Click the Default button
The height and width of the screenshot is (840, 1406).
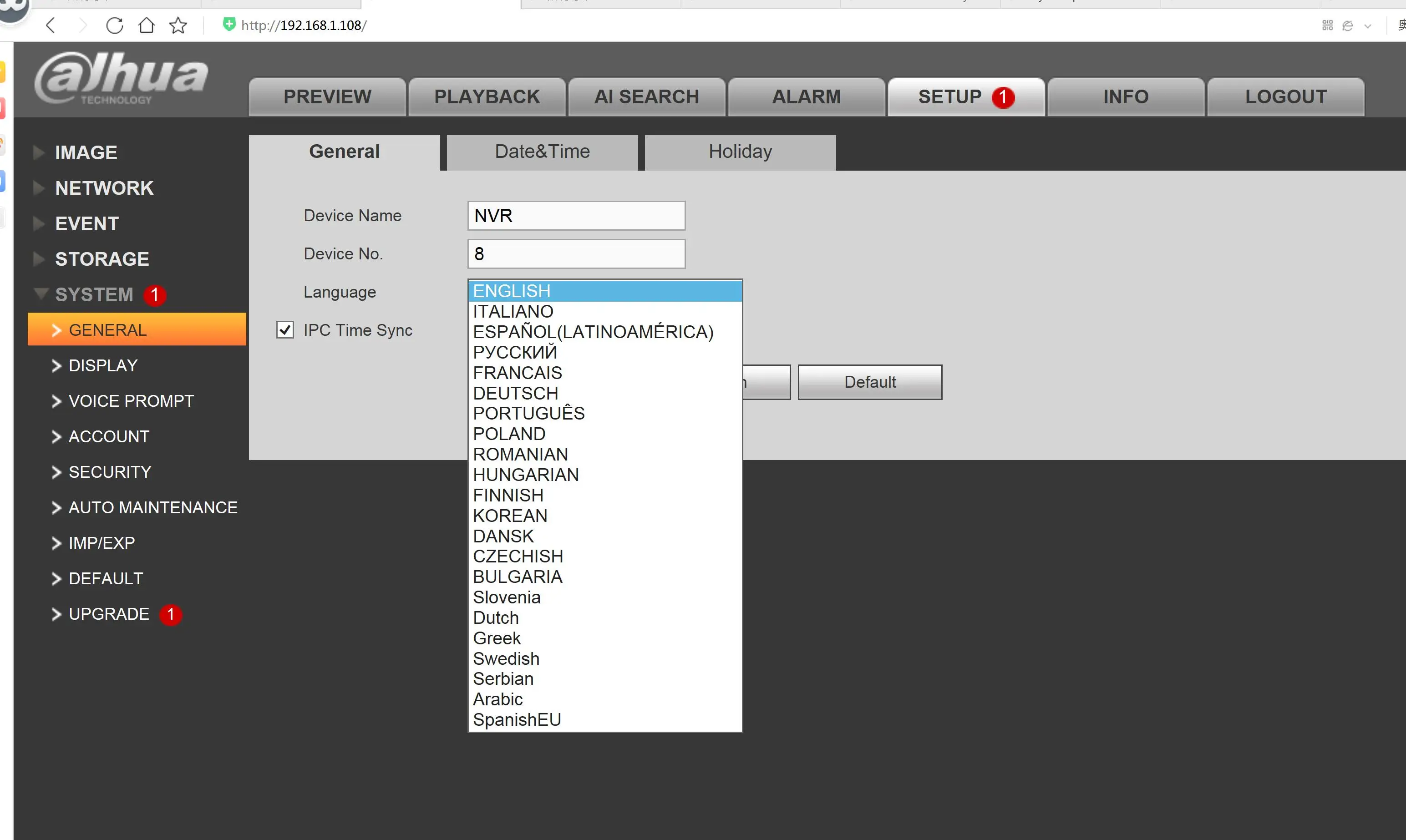coord(870,382)
